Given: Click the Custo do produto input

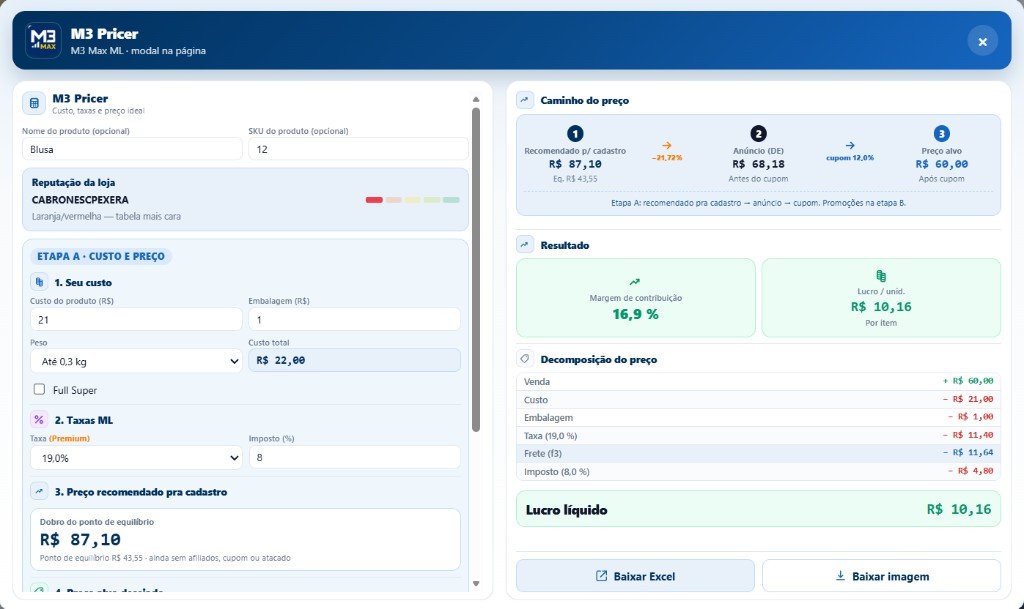Looking at the screenshot, I should 136,319.
